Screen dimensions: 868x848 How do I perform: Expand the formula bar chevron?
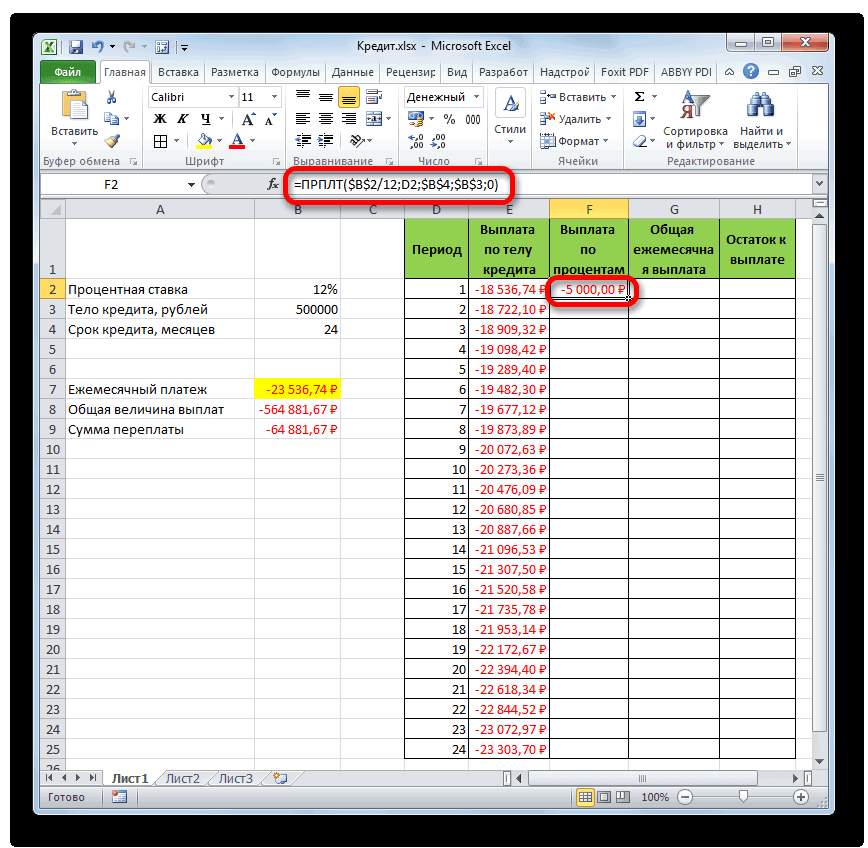(x=819, y=184)
